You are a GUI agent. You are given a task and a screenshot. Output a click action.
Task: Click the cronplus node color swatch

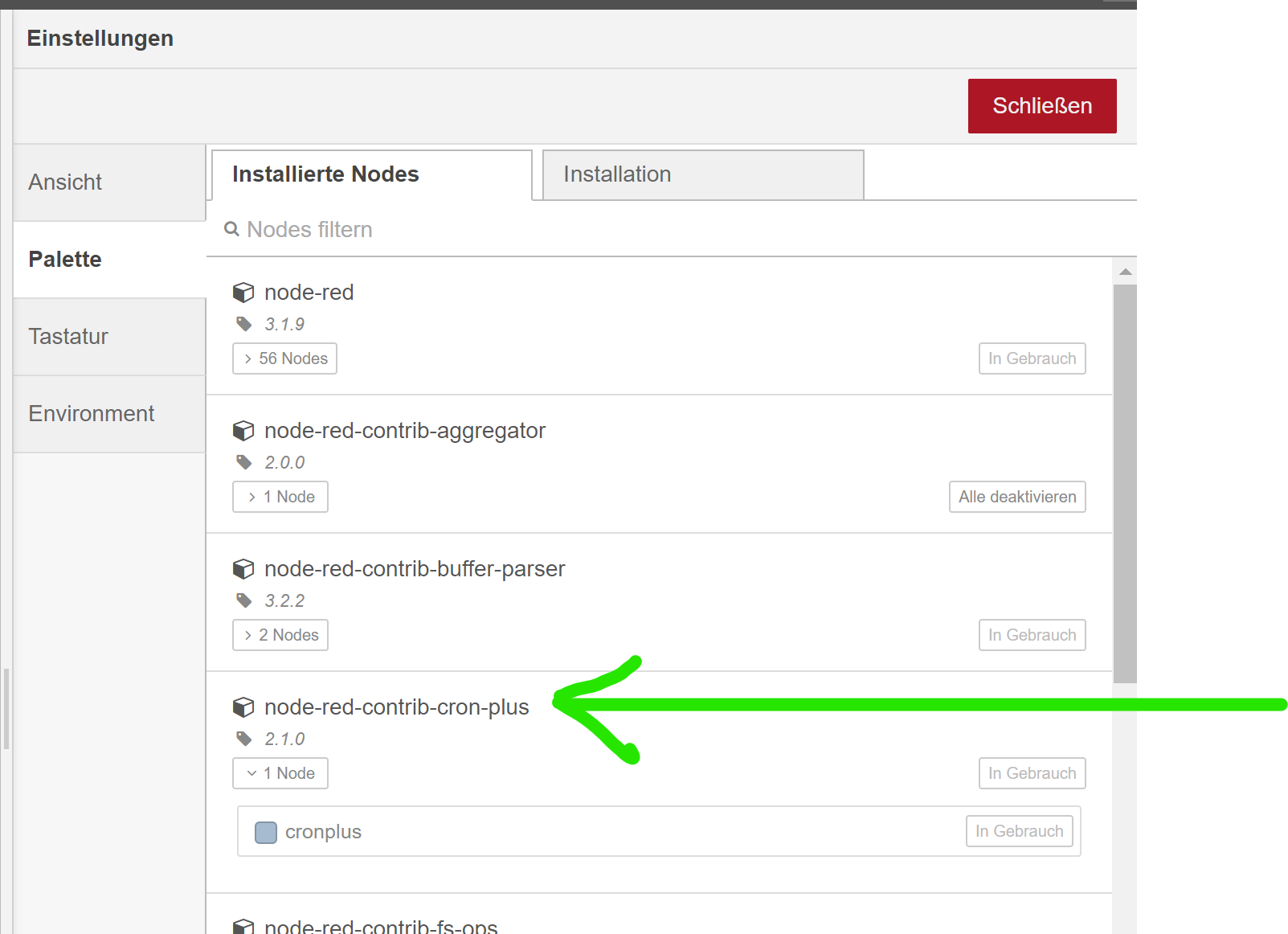pyautogui.click(x=266, y=832)
